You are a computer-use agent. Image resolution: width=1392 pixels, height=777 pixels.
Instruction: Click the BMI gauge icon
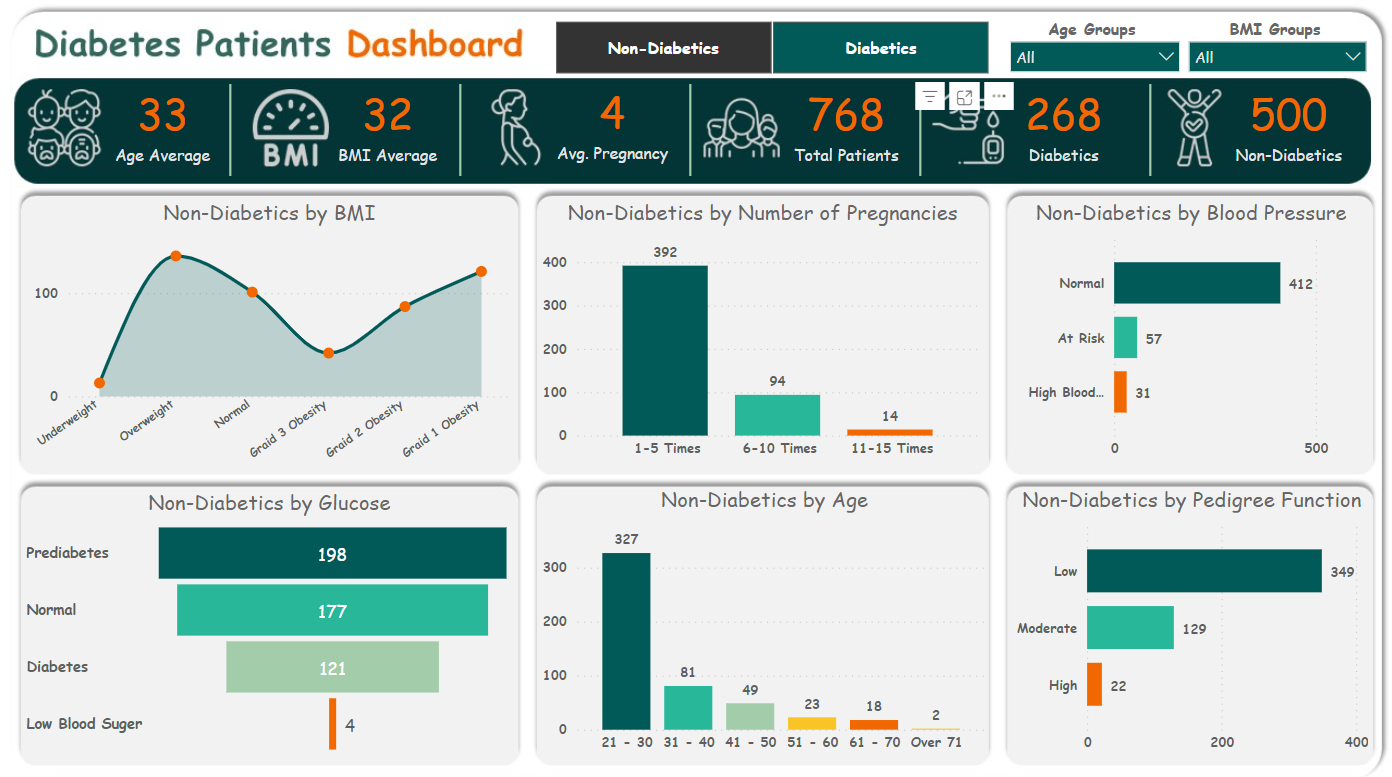(x=290, y=129)
